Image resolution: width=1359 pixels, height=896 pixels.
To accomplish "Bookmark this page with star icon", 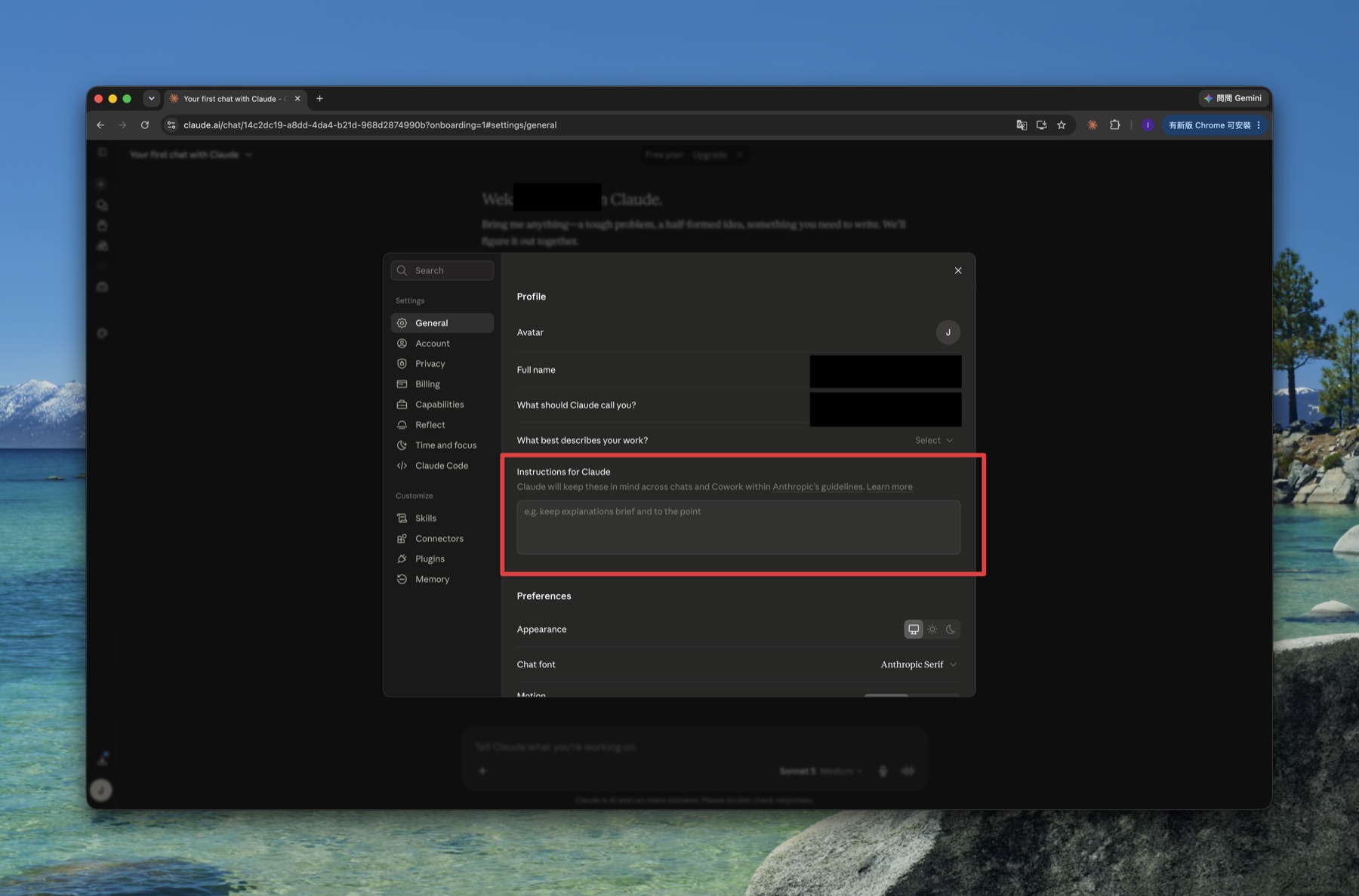I will [x=1062, y=125].
